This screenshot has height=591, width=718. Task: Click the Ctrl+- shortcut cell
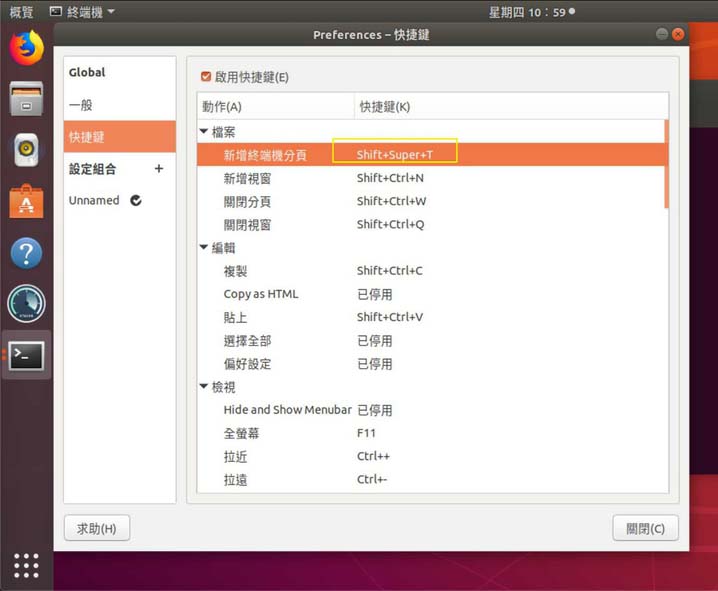(x=372, y=480)
